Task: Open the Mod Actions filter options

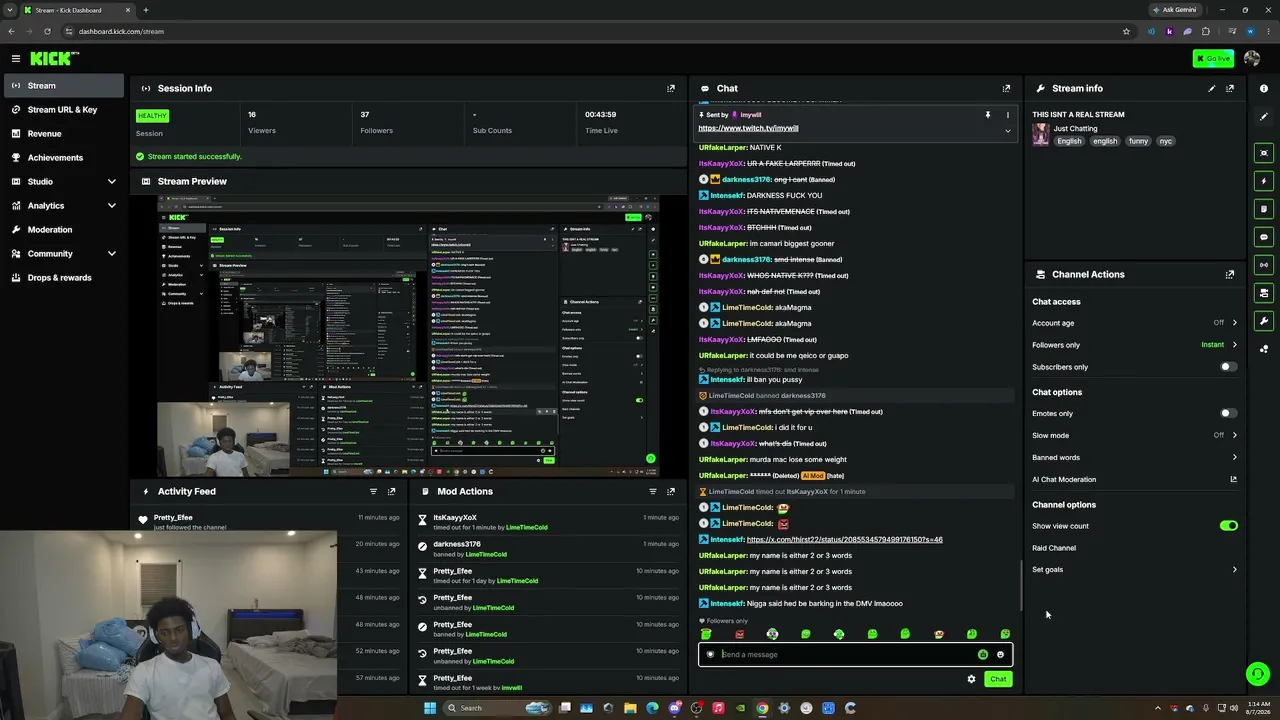Action: coord(653,491)
